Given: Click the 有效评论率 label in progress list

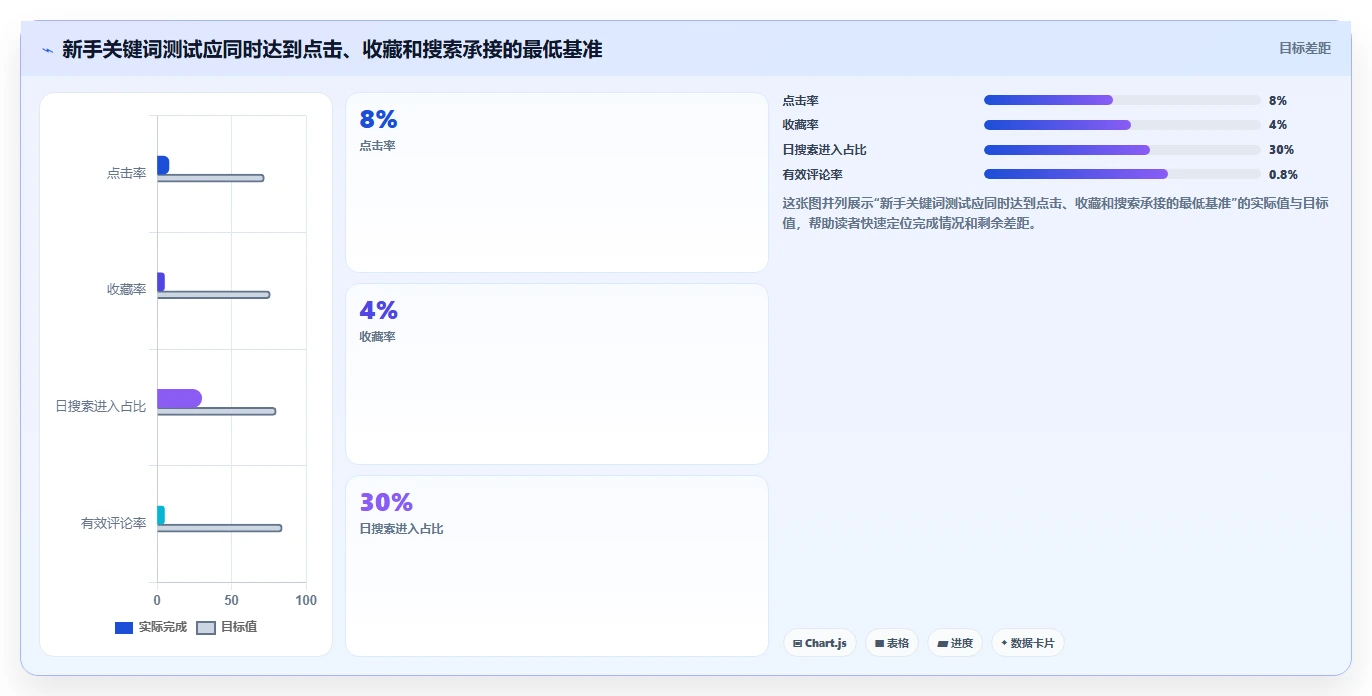Looking at the screenshot, I should point(813,174).
